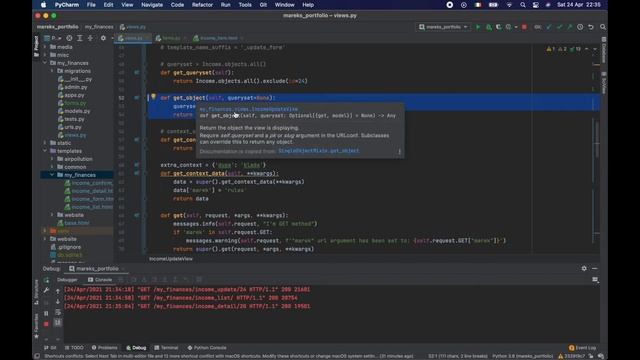Start debugging with the green bug icon

[x=489, y=27]
